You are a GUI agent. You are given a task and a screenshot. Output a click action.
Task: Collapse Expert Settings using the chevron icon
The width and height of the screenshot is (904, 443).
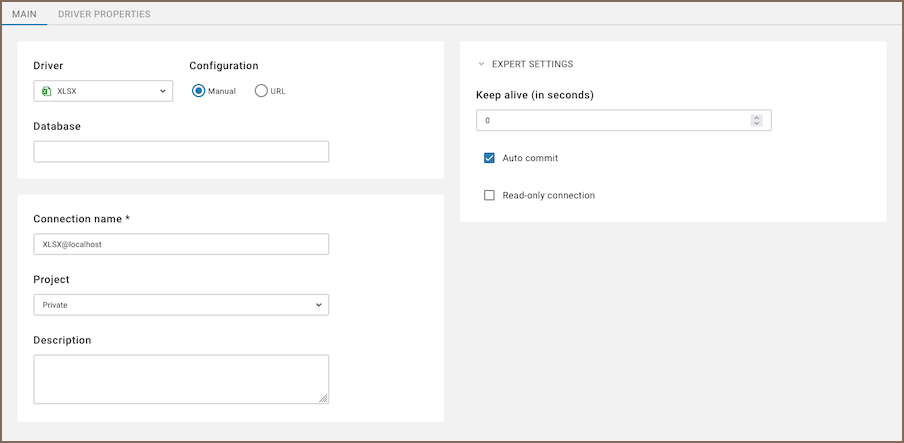(x=481, y=64)
